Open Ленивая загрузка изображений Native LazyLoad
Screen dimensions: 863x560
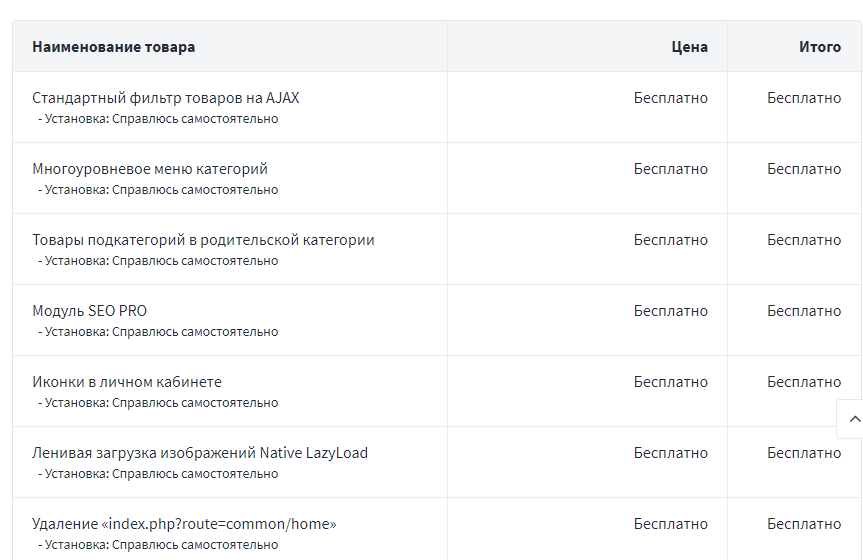pos(200,453)
